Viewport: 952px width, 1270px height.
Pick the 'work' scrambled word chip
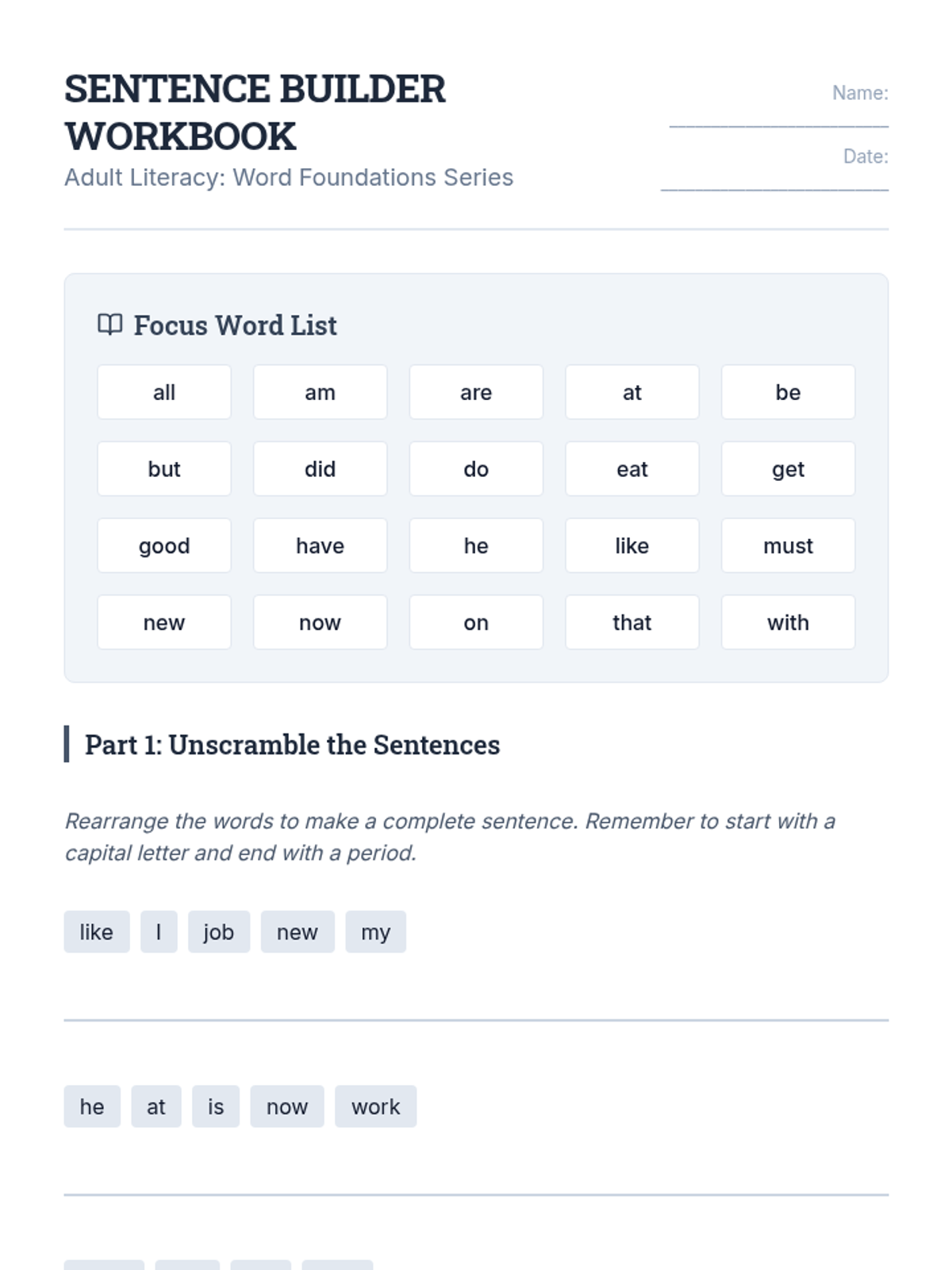tap(375, 1106)
